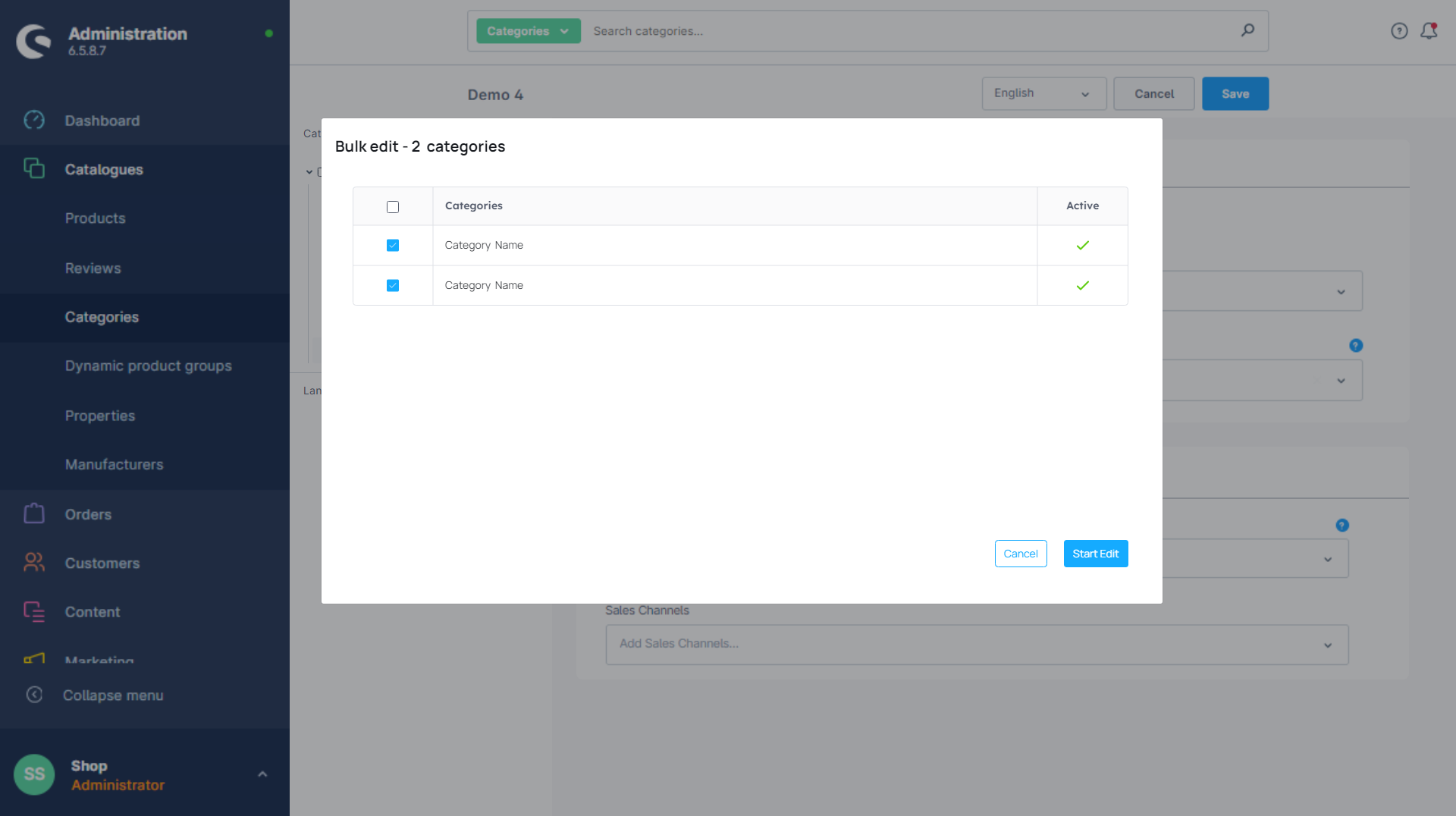Open the dropdown above Sales Channels

[1255, 559]
